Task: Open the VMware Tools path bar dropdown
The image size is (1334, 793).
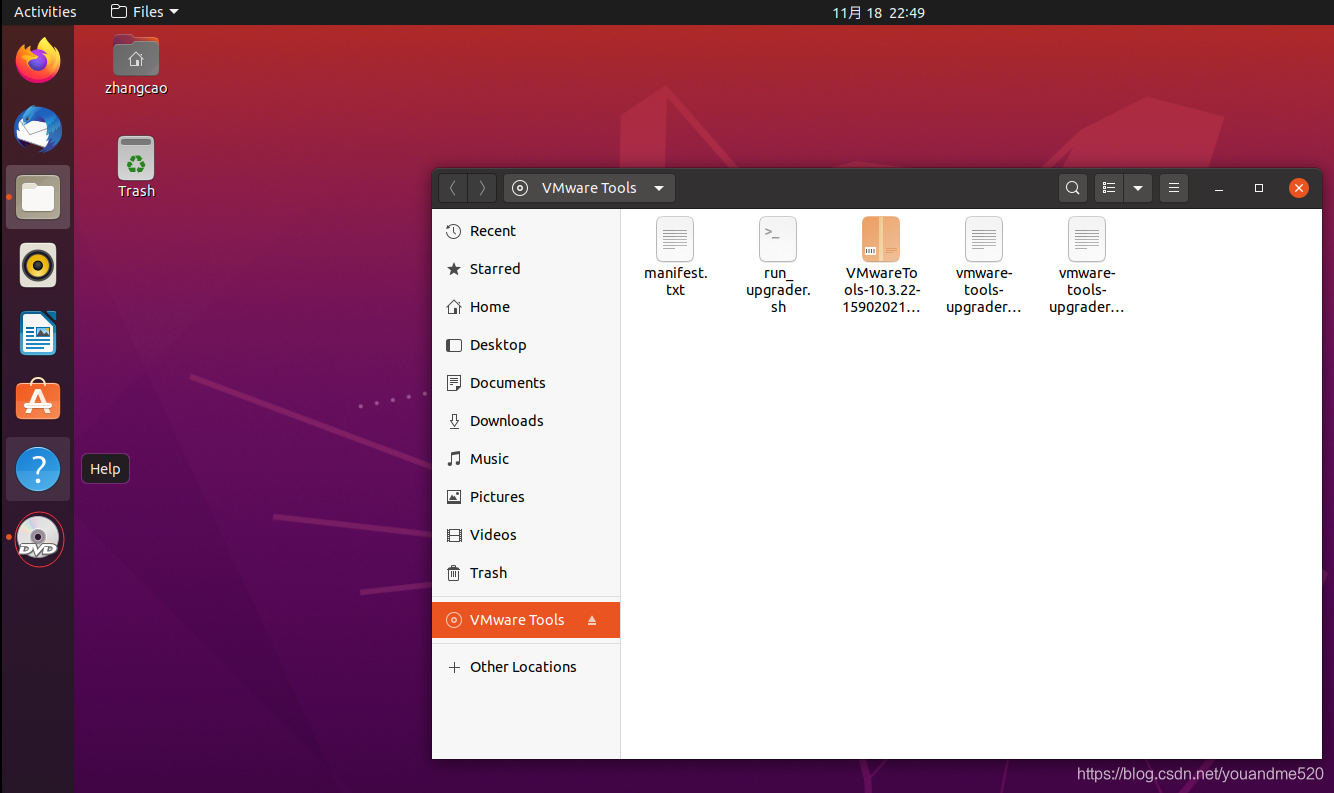Action: point(589,188)
